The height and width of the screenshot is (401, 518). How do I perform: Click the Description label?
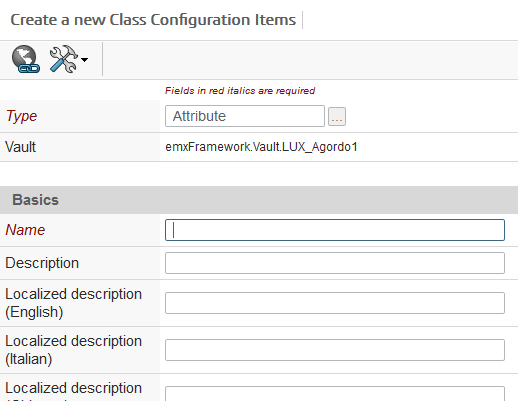42,263
